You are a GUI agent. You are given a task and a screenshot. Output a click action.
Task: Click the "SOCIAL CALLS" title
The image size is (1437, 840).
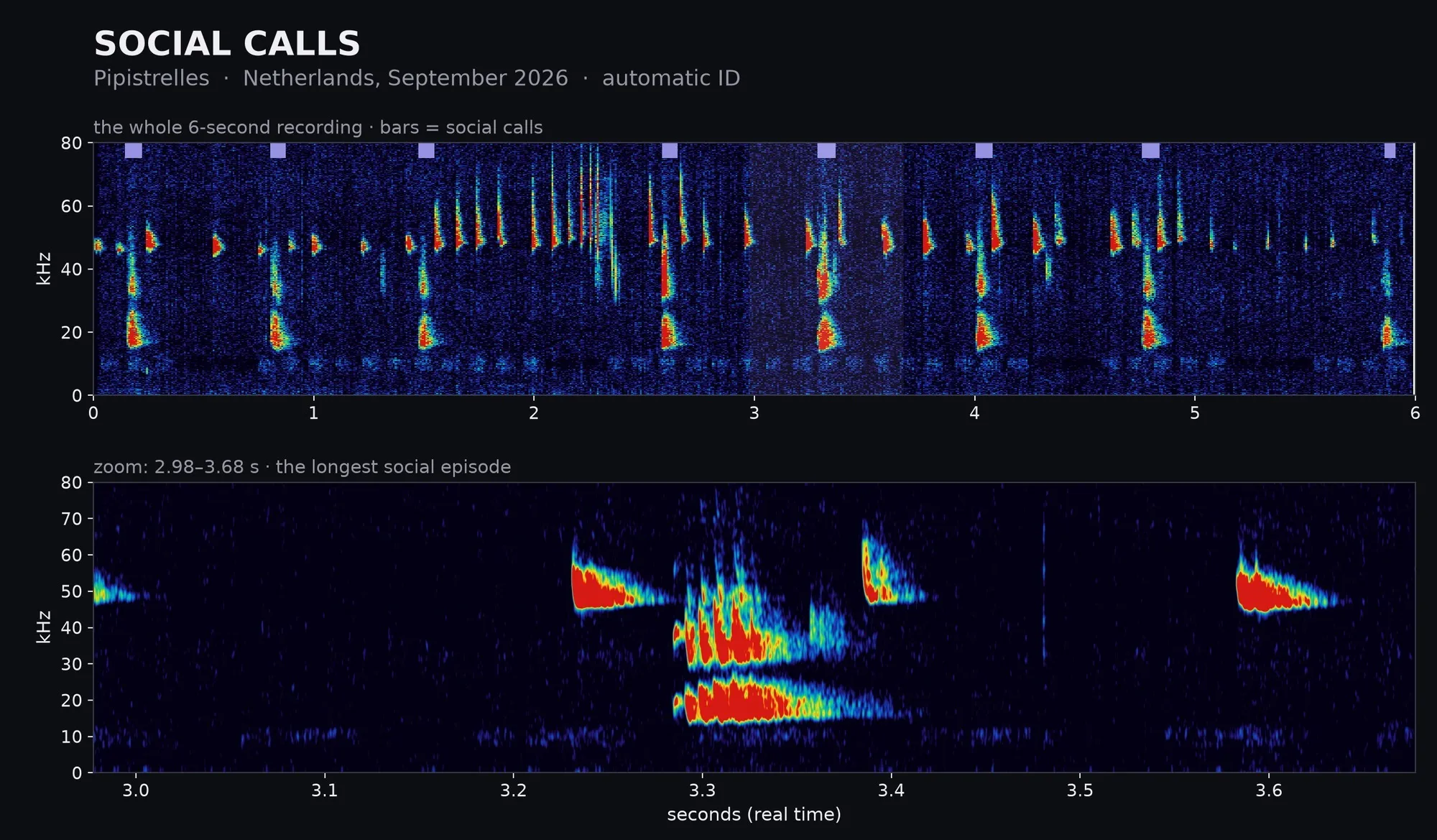pyautogui.click(x=227, y=44)
